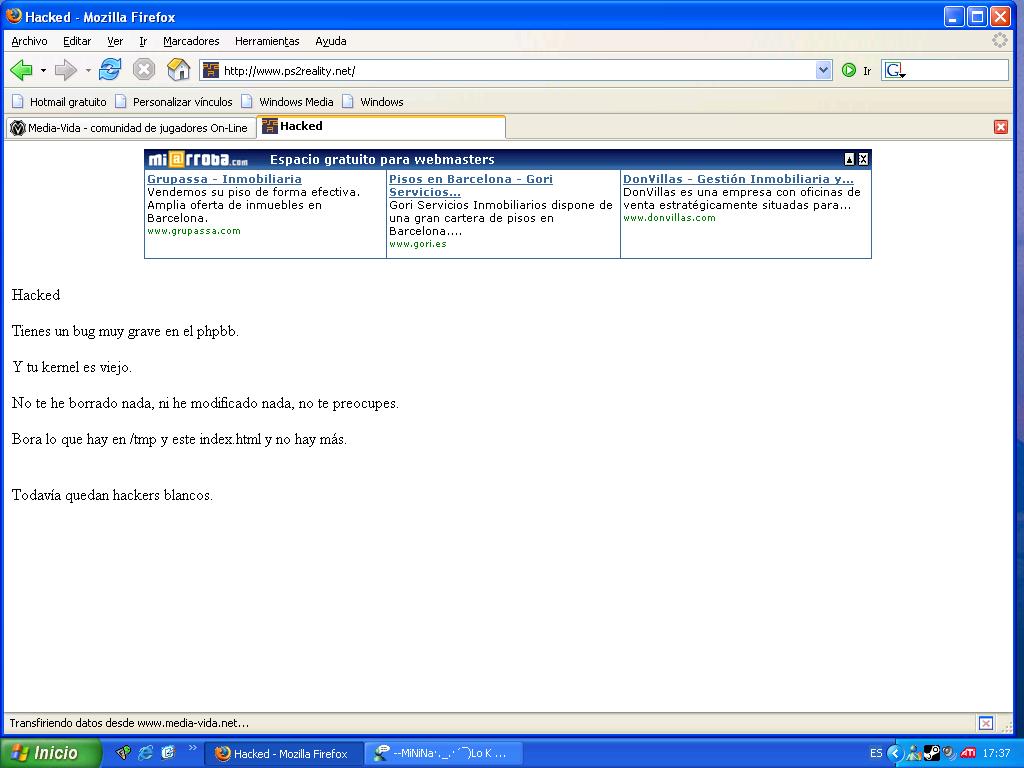Viewport: 1024px width, 768px height.
Task: Close the miarroba ad banner
Action: (863, 159)
